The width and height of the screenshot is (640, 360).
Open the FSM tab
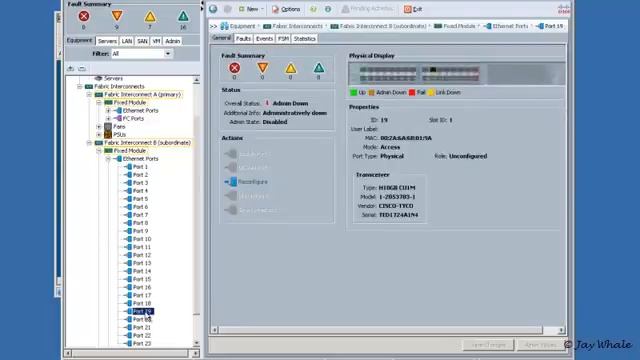[x=283, y=38]
